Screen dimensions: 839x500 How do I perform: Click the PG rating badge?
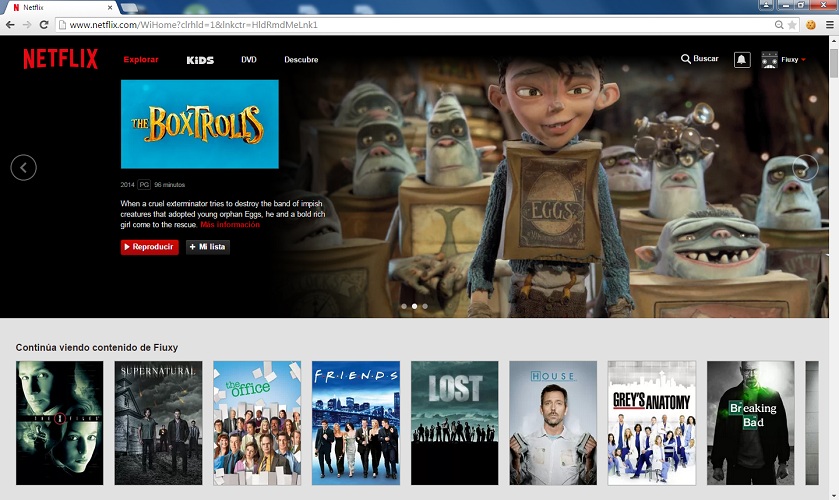tap(144, 185)
